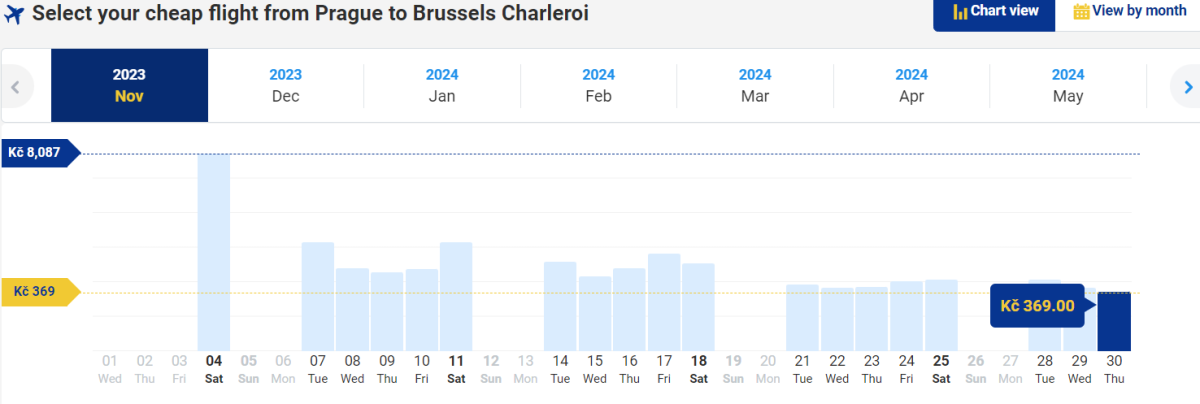Pick the bar for Tue 21
The image size is (1200, 404).
[802, 317]
